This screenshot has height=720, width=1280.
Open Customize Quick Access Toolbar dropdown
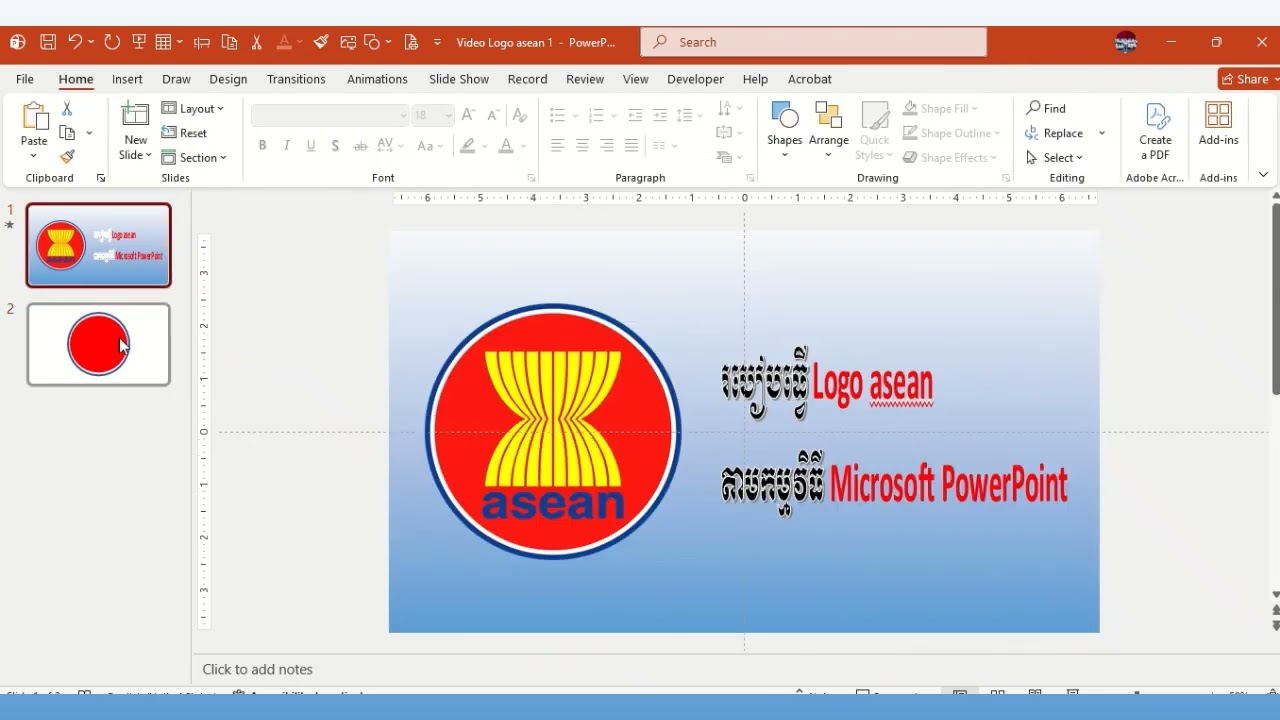pyautogui.click(x=437, y=42)
